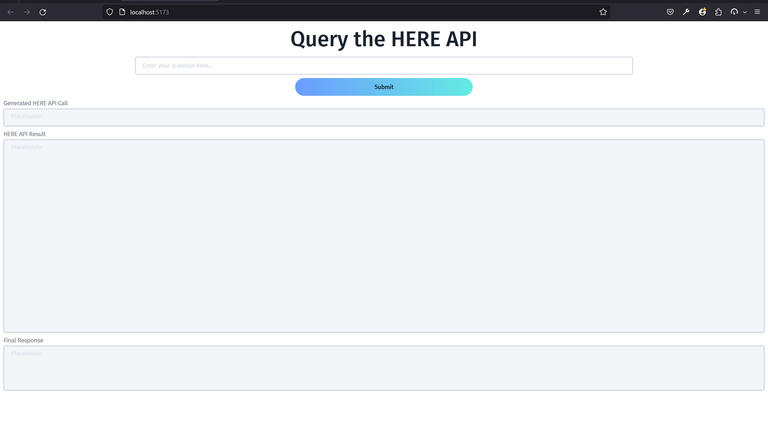Click the 'Query the HERE API' heading
Screen dimensions: 768x442
click(384, 39)
